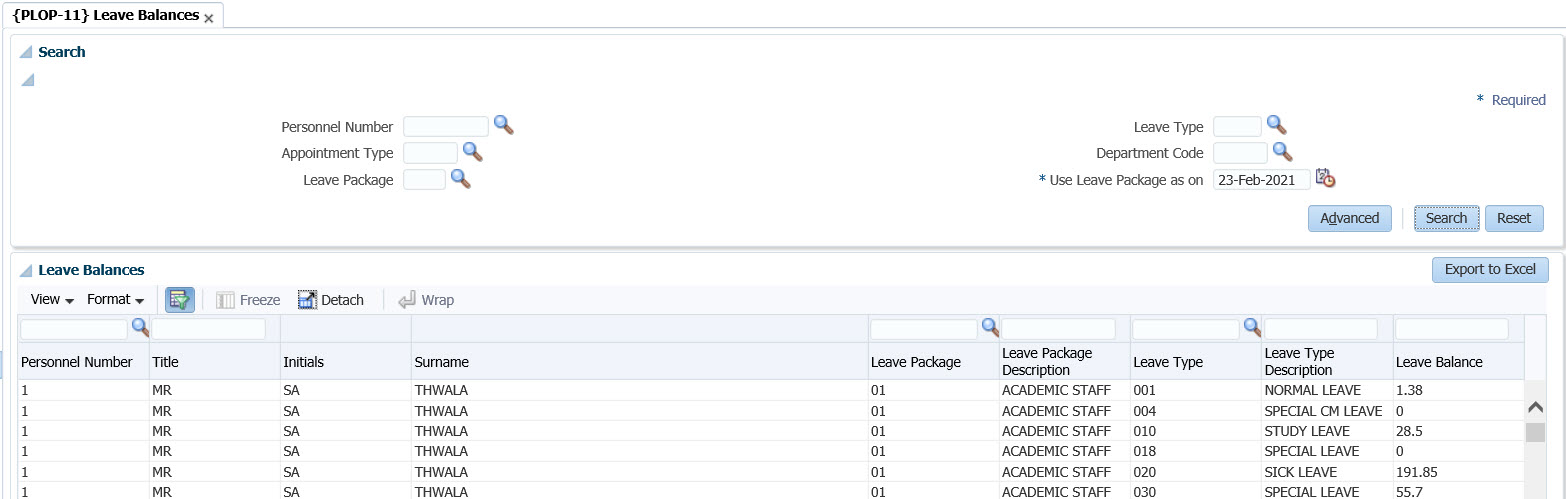Open the Leave Type search lookup
The width and height of the screenshot is (1566, 499).
coord(1276,125)
